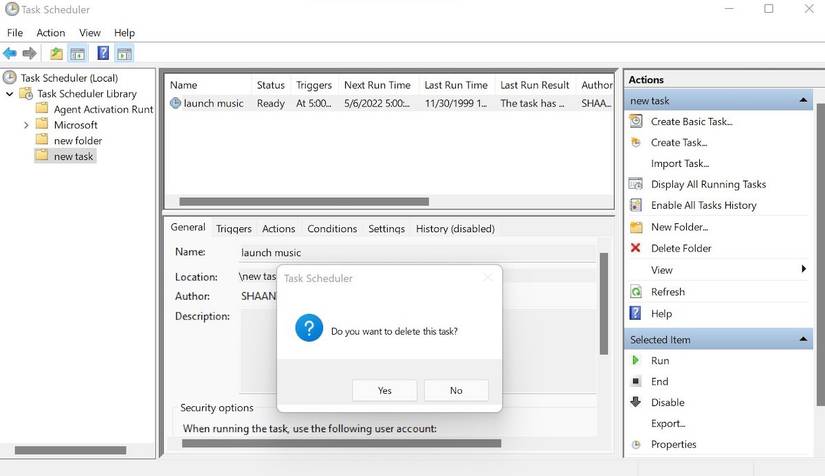Collapse the 'new task' actions section
Viewport: 825px width, 476px height.
803,101
